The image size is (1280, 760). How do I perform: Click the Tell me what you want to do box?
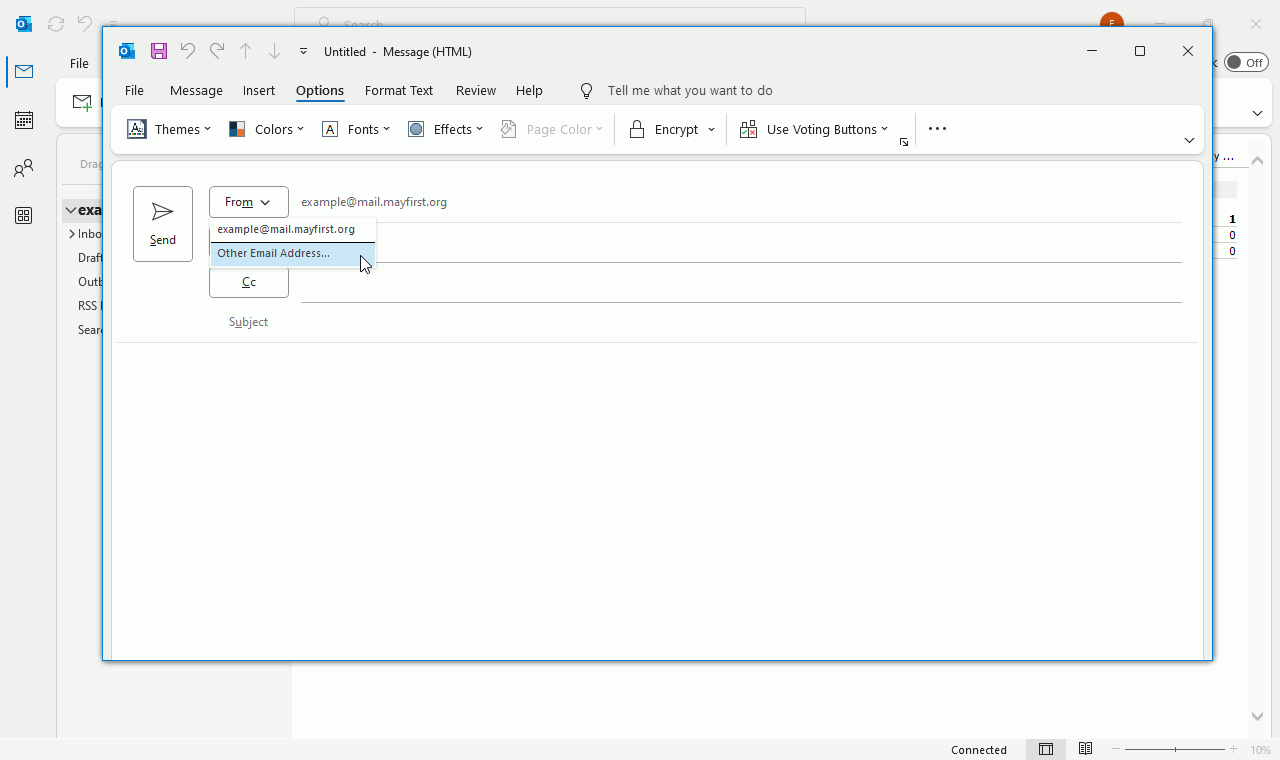(690, 90)
